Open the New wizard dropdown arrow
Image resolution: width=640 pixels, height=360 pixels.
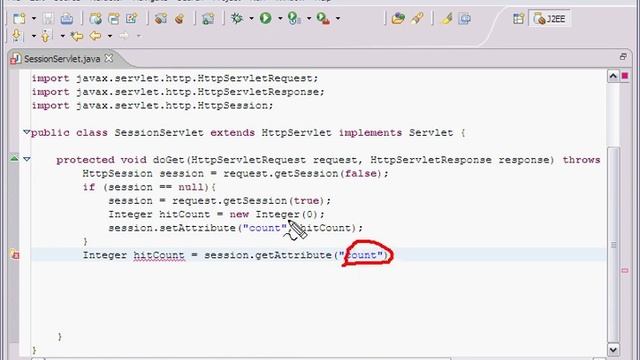click(34, 18)
